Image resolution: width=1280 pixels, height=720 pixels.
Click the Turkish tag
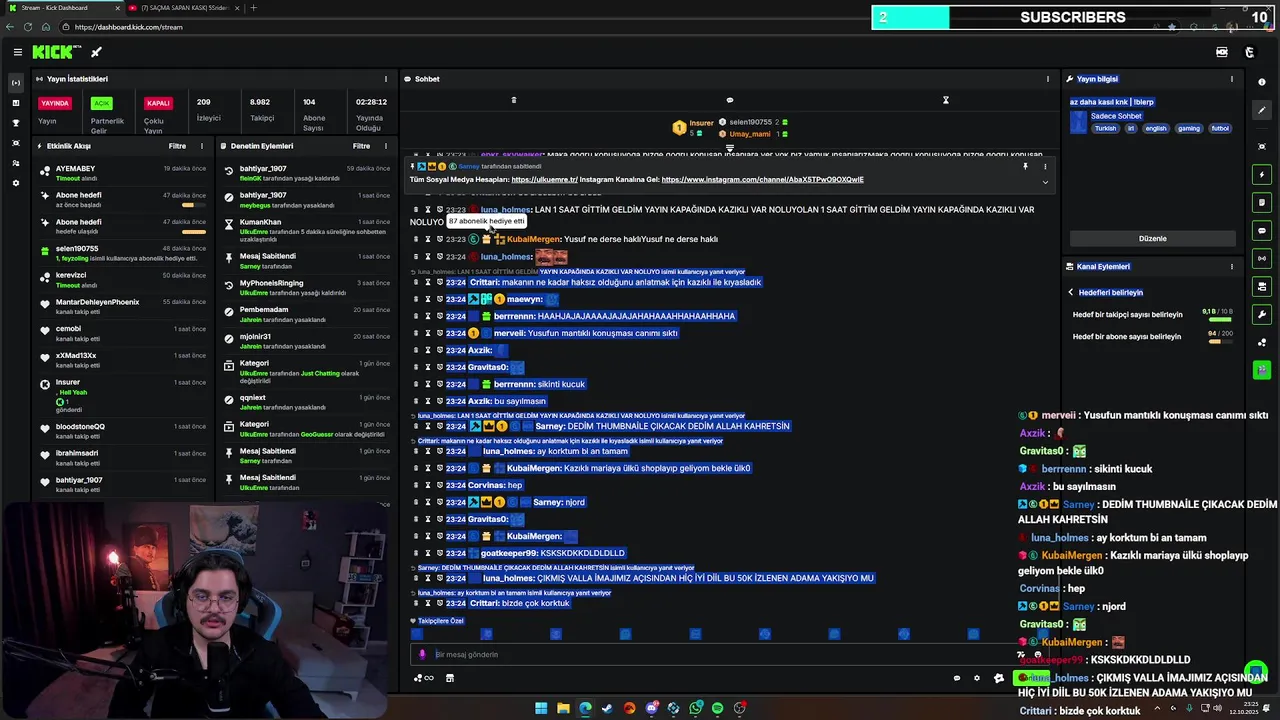click(1105, 129)
